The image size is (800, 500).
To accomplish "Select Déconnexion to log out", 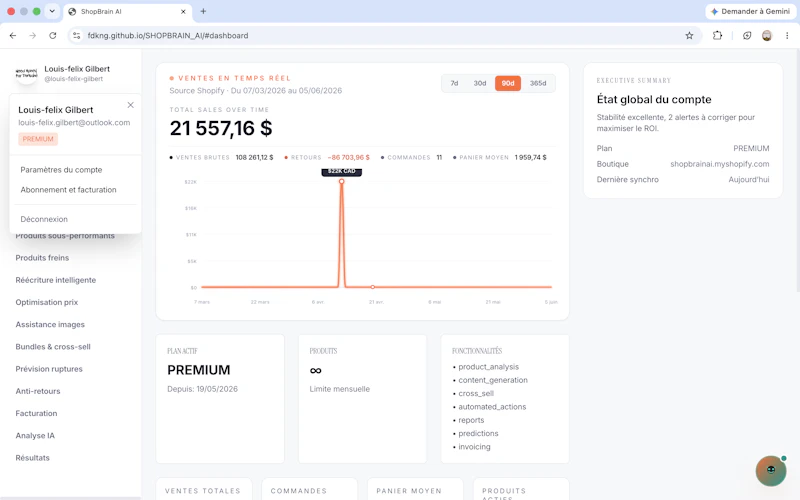I will pos(44,219).
